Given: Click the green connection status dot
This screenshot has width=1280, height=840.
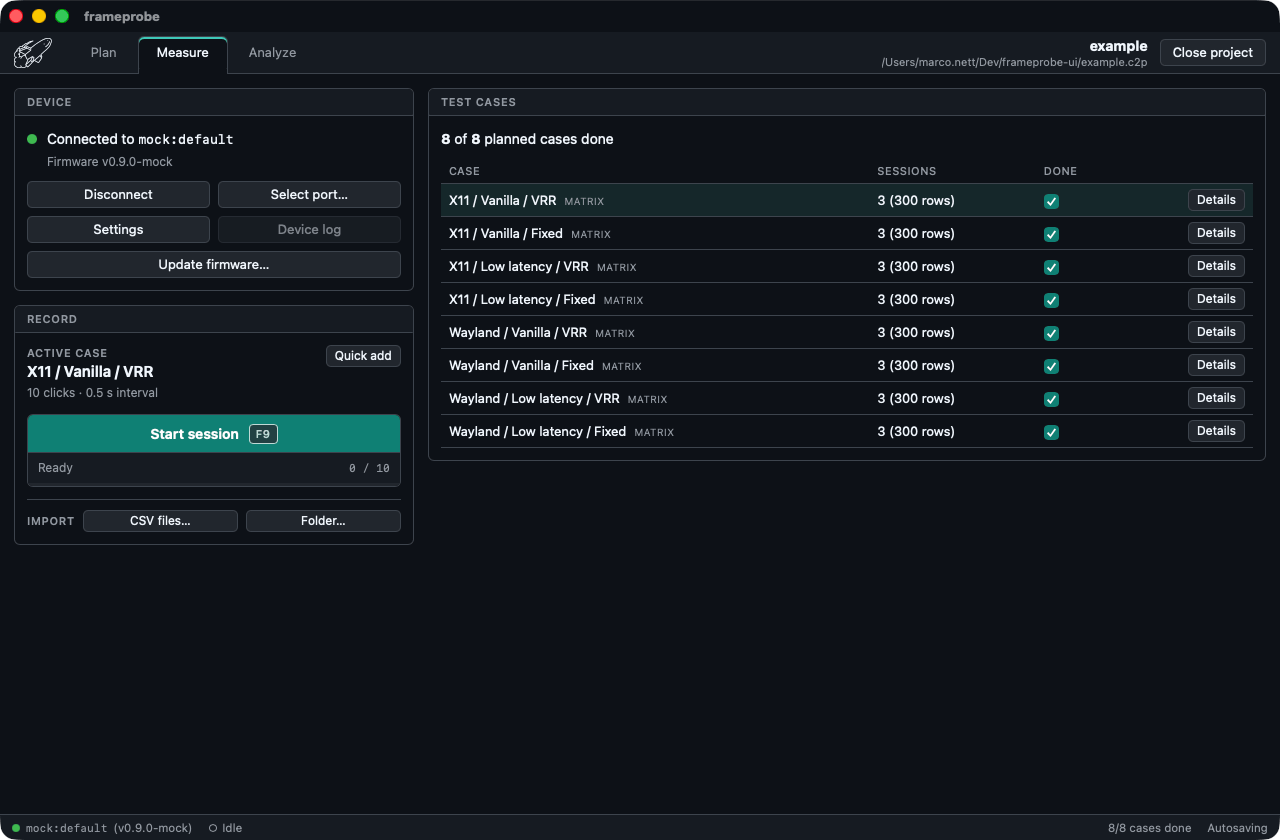Looking at the screenshot, I should point(32,139).
